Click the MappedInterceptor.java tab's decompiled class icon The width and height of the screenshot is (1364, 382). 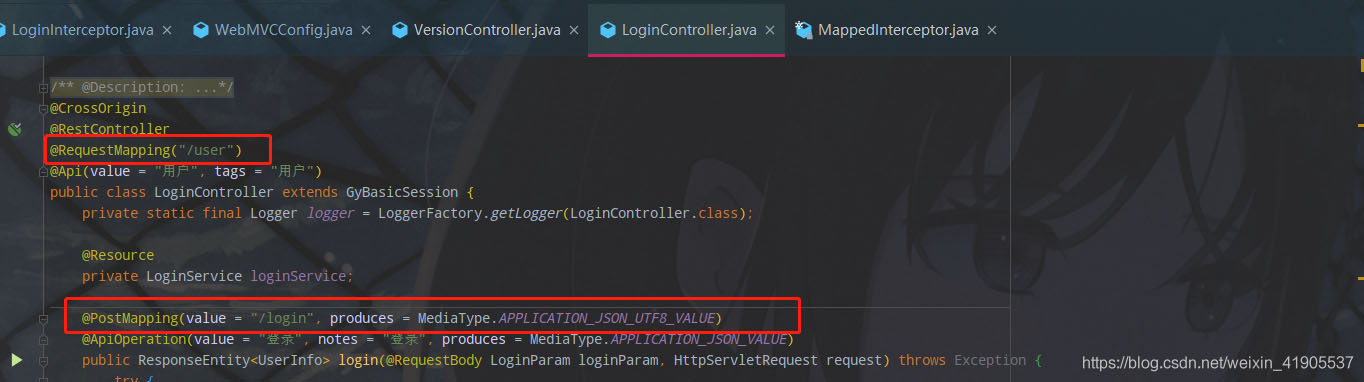[x=803, y=30]
